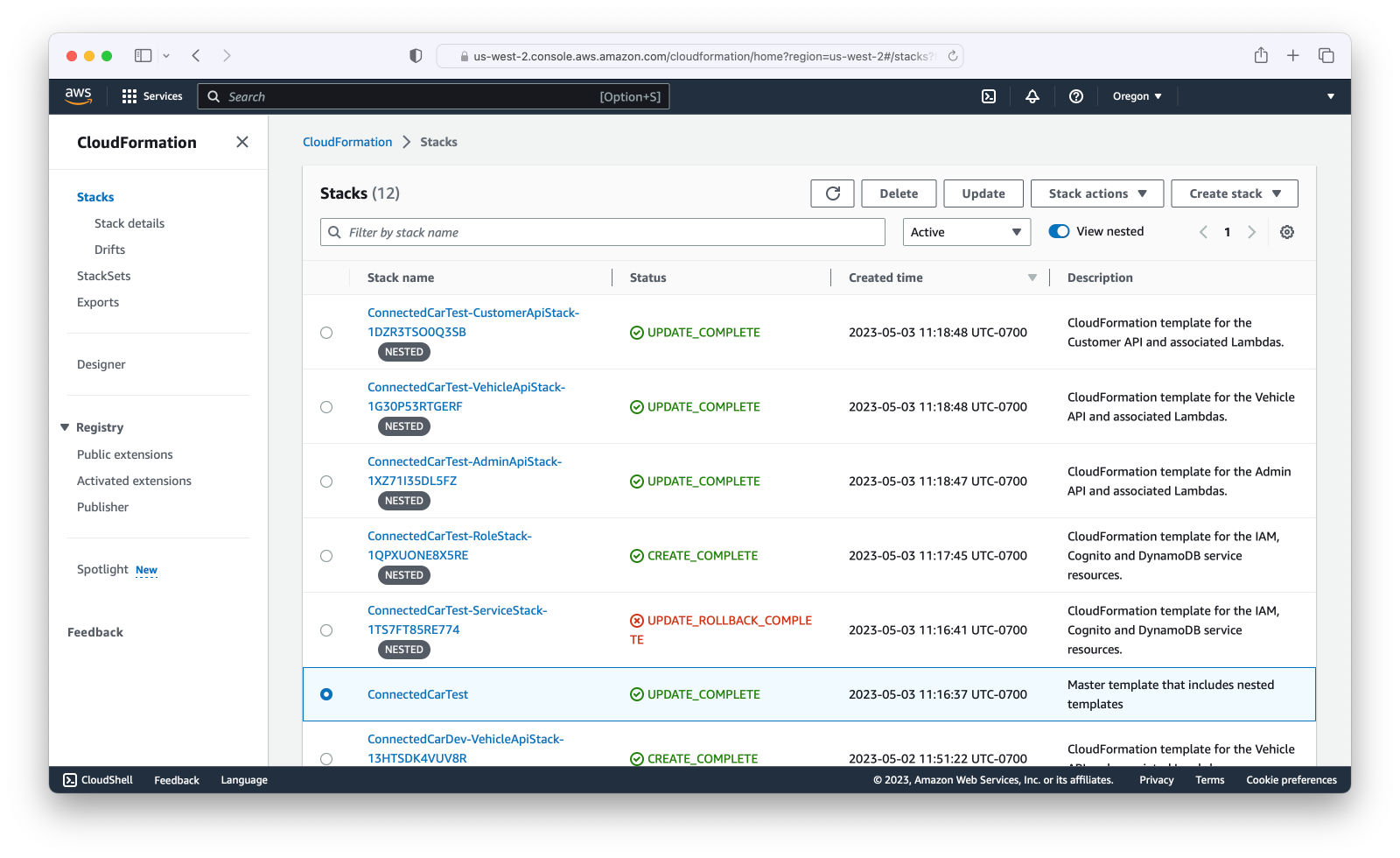This screenshot has height=858, width=1400.
Task: Open Exports in the sidebar
Action: (98, 302)
